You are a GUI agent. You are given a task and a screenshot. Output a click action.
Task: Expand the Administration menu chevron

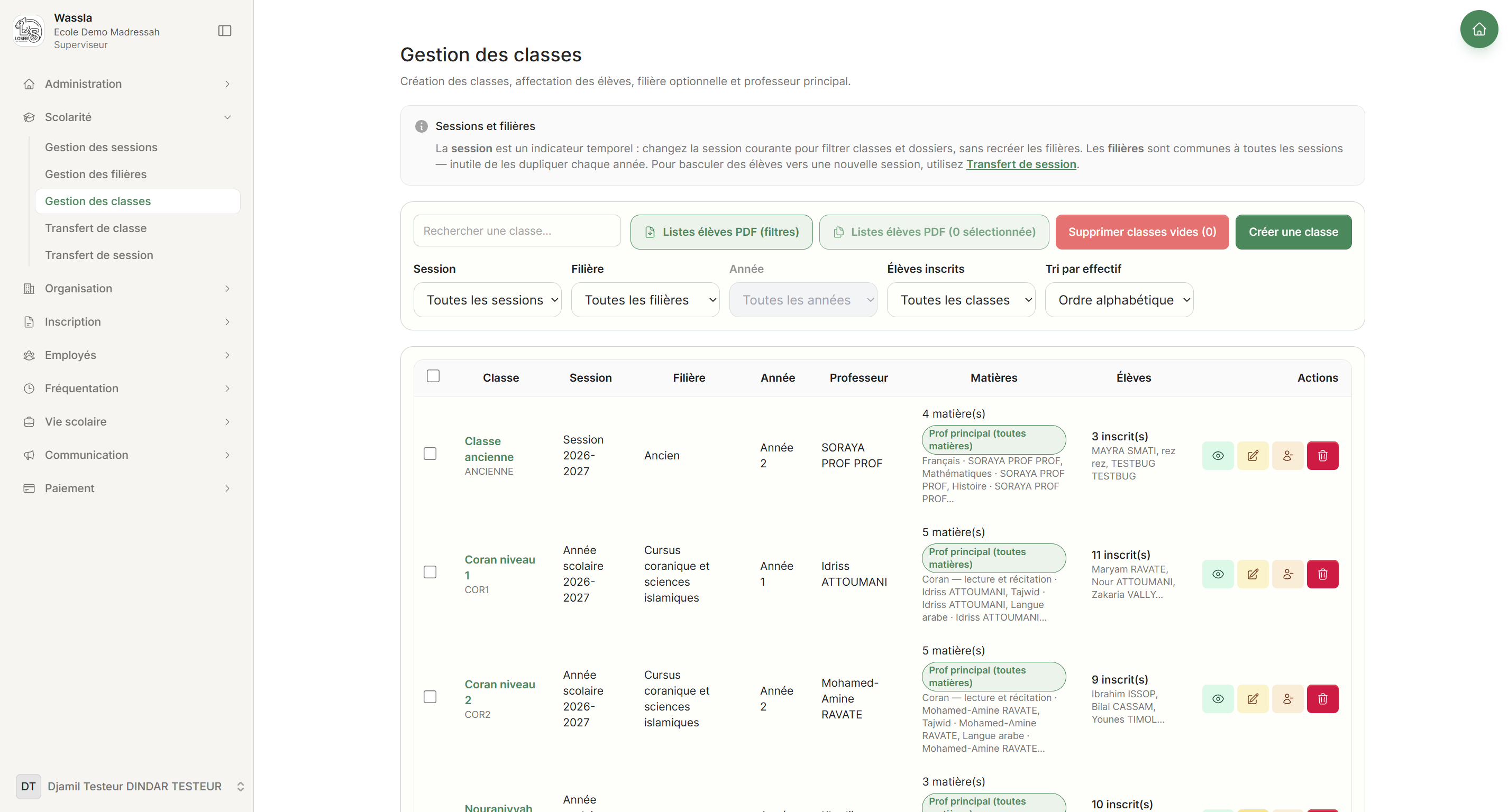point(227,84)
